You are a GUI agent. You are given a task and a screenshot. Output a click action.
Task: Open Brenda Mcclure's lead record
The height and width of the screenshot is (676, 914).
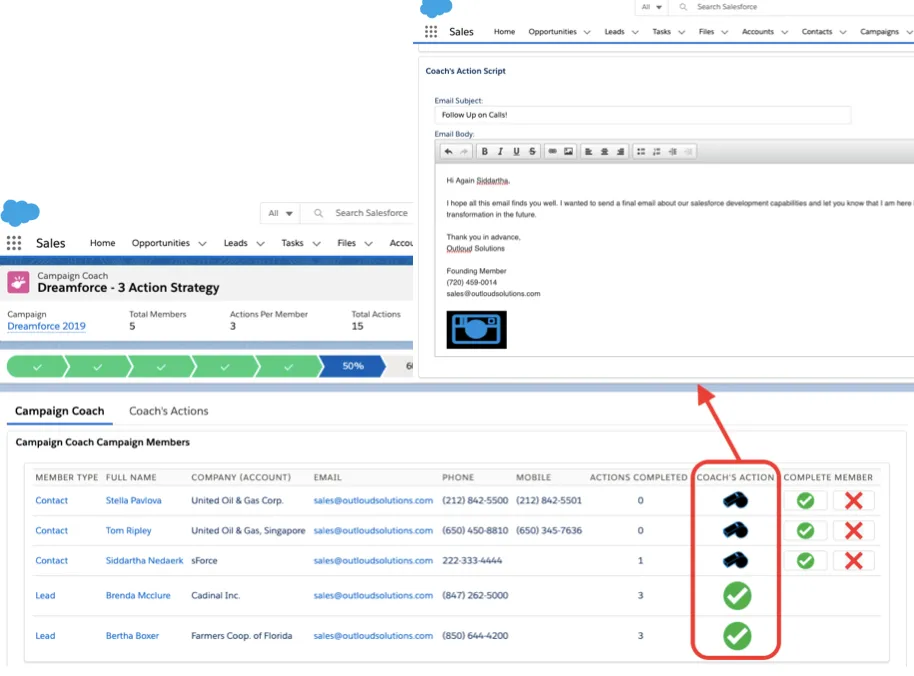click(138, 596)
